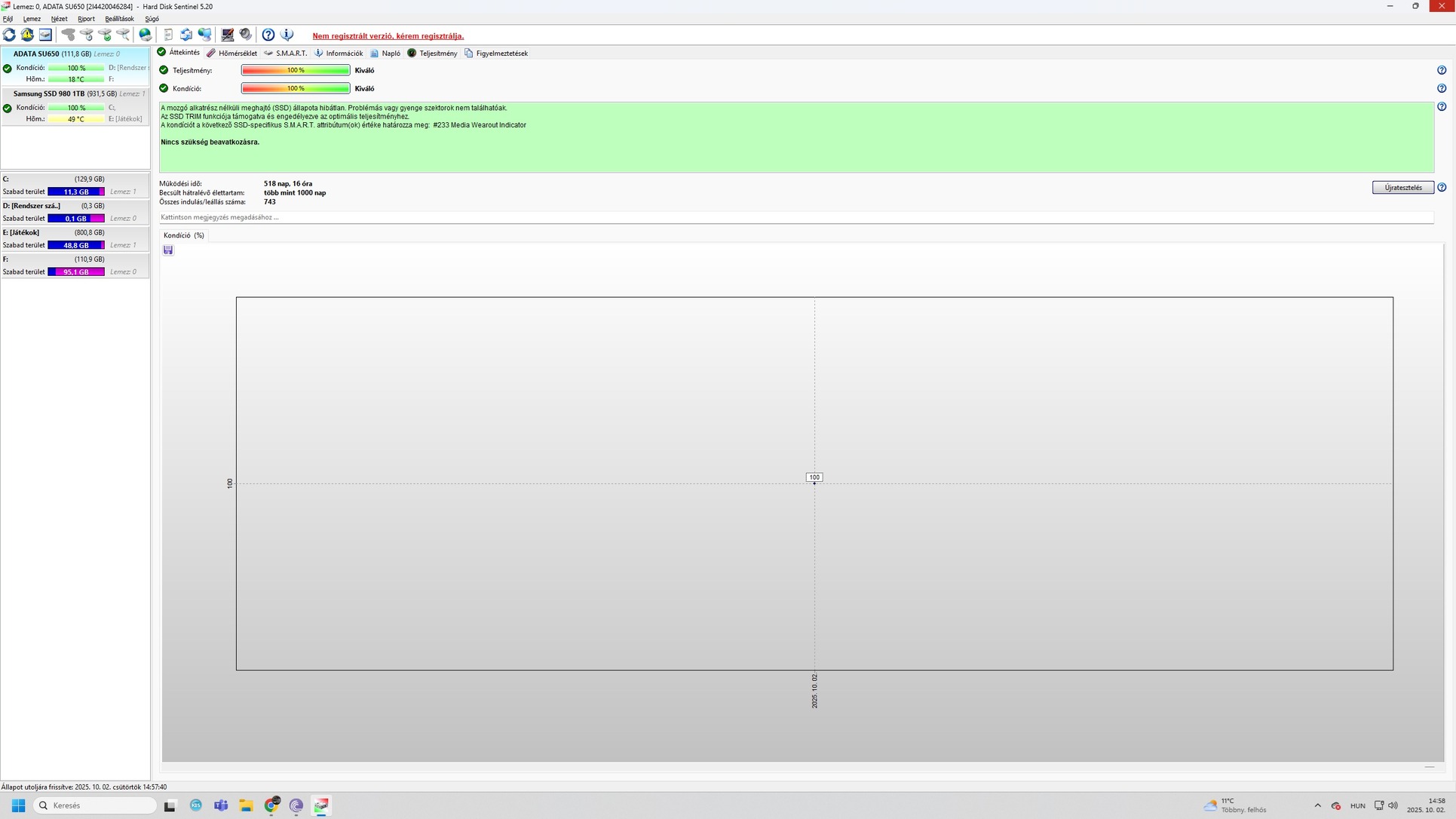
Task: Open the Napló tab
Action: 385,54
